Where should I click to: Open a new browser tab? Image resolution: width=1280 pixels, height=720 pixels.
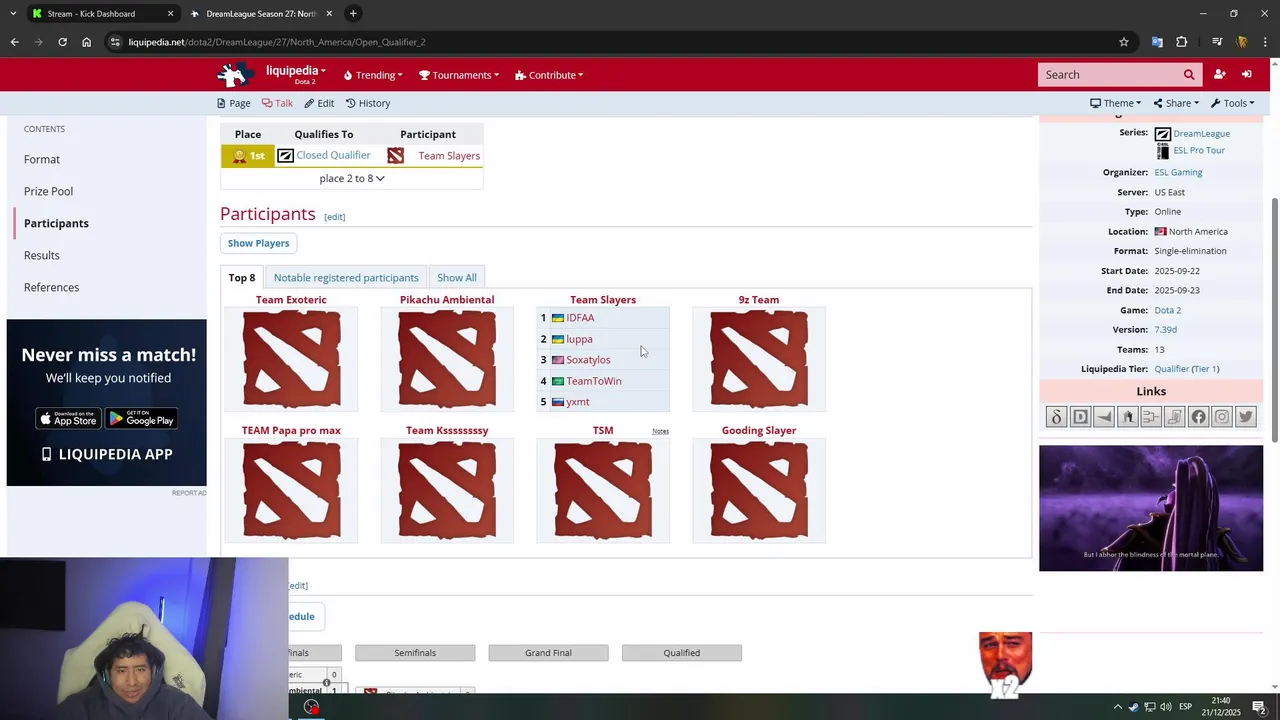click(x=353, y=13)
